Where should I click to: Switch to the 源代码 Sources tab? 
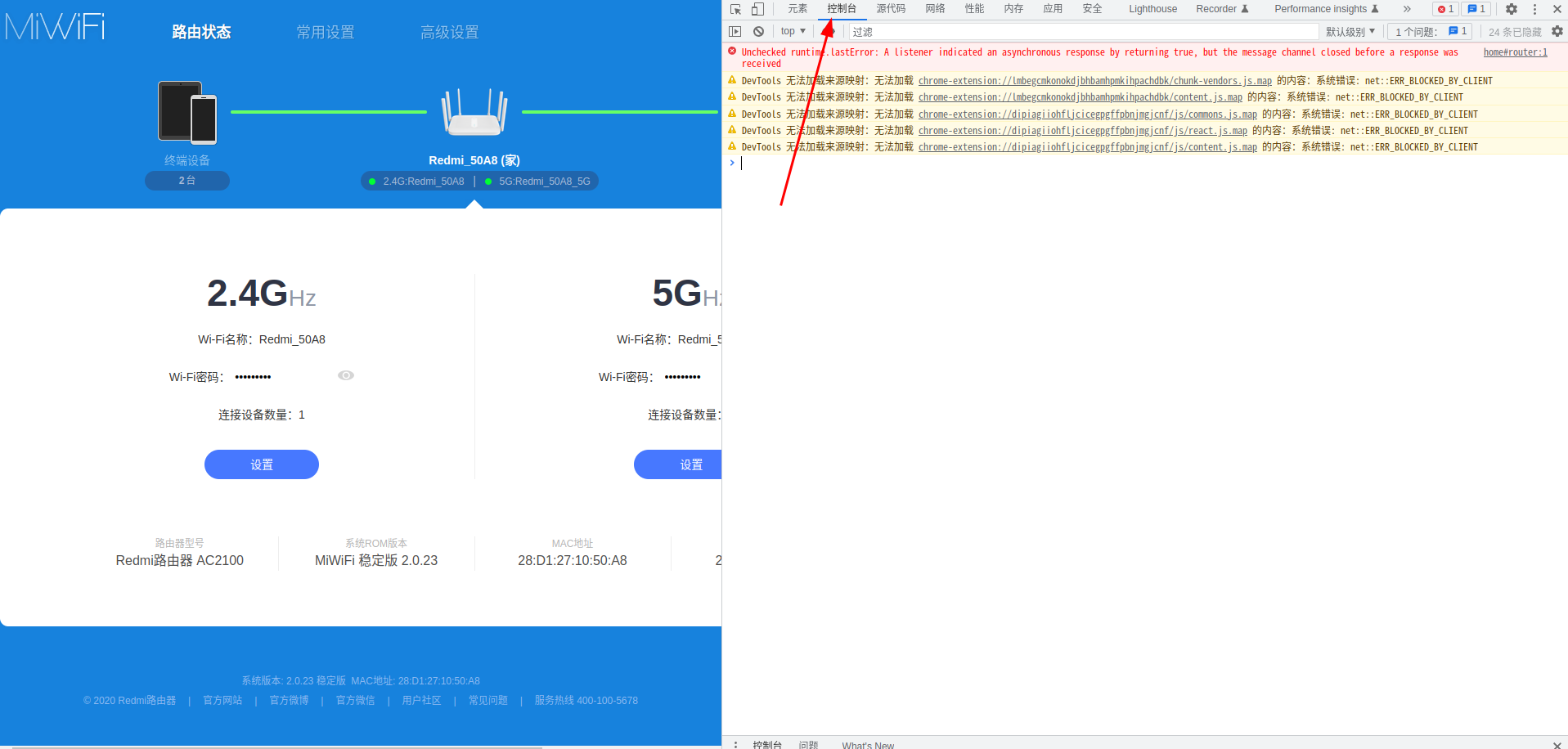tap(891, 9)
